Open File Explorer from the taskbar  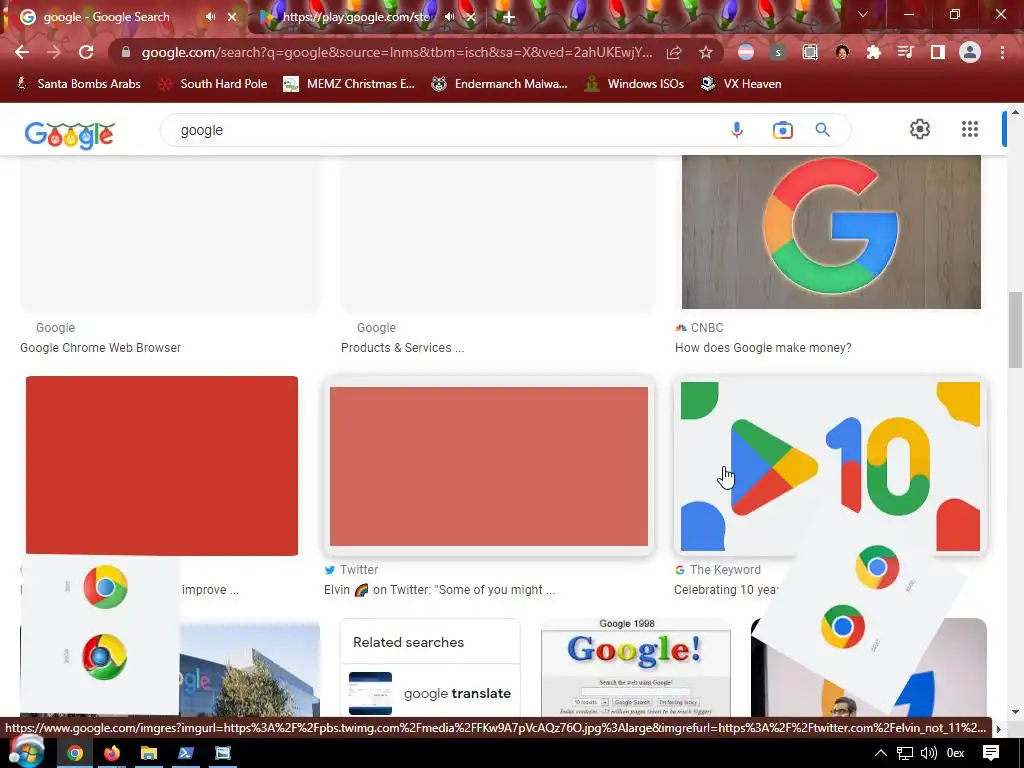click(x=149, y=754)
